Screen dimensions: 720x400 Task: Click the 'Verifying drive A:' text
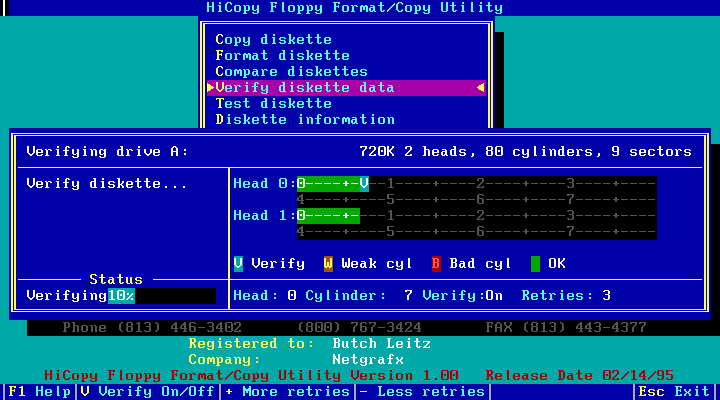click(x=107, y=152)
